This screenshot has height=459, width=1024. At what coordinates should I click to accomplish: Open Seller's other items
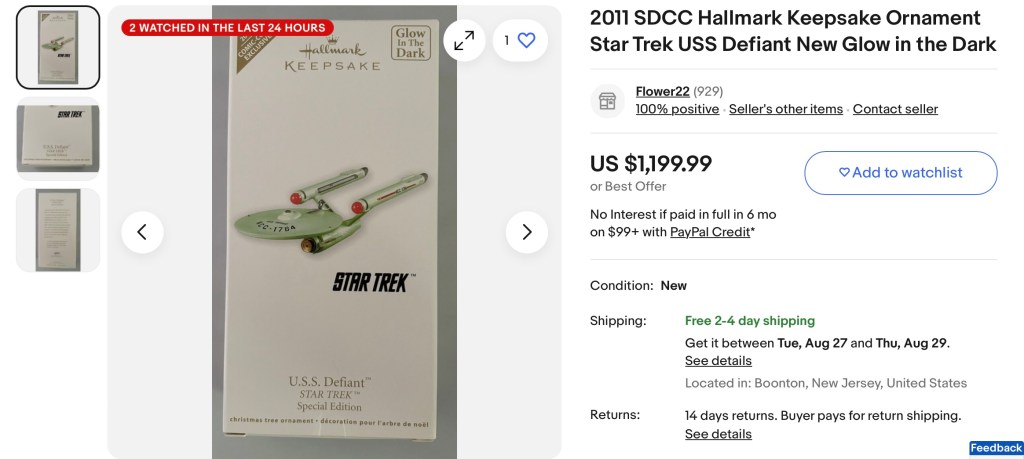pyautogui.click(x=785, y=109)
